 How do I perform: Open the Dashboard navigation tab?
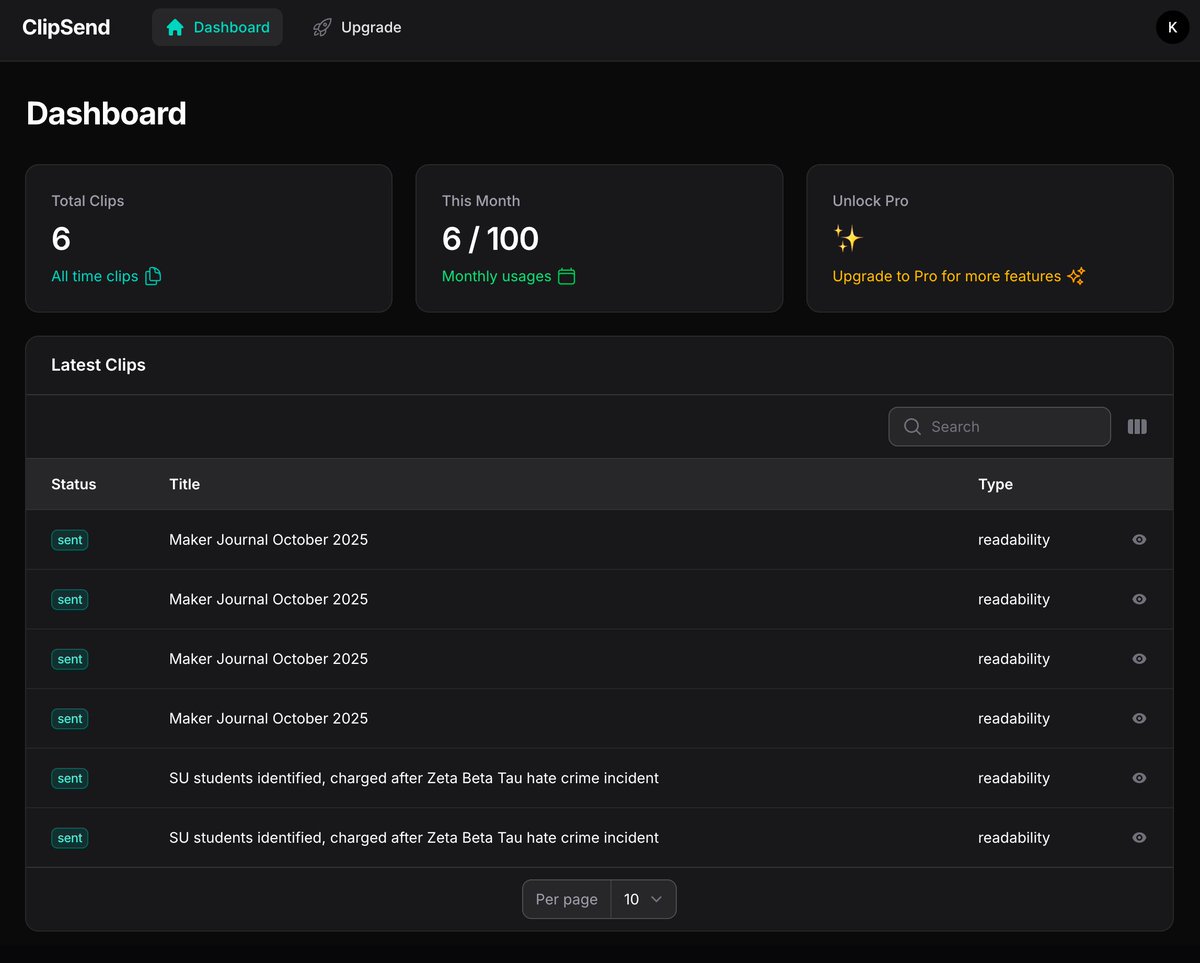point(217,27)
